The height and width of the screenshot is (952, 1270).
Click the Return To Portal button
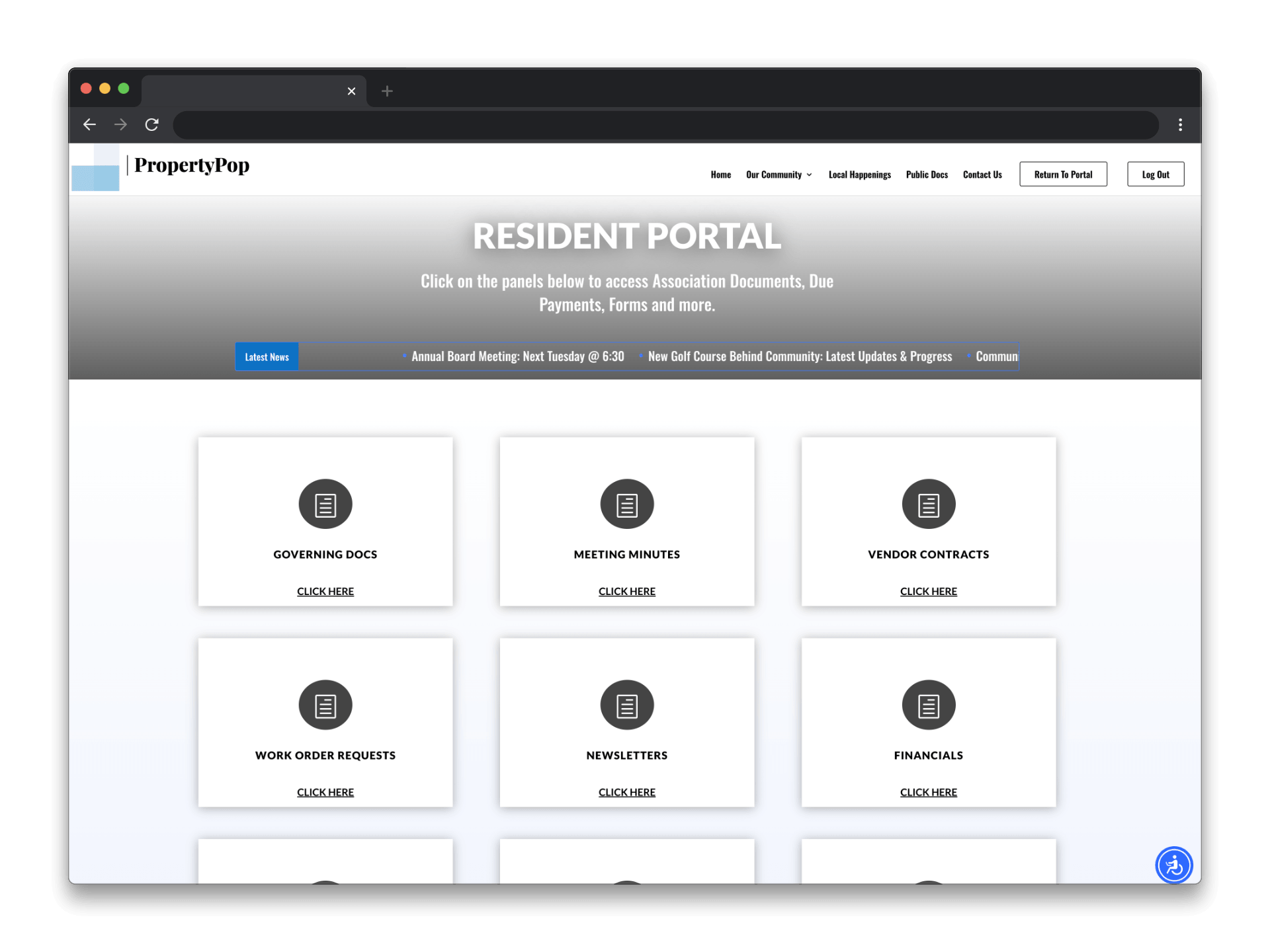pos(1063,175)
